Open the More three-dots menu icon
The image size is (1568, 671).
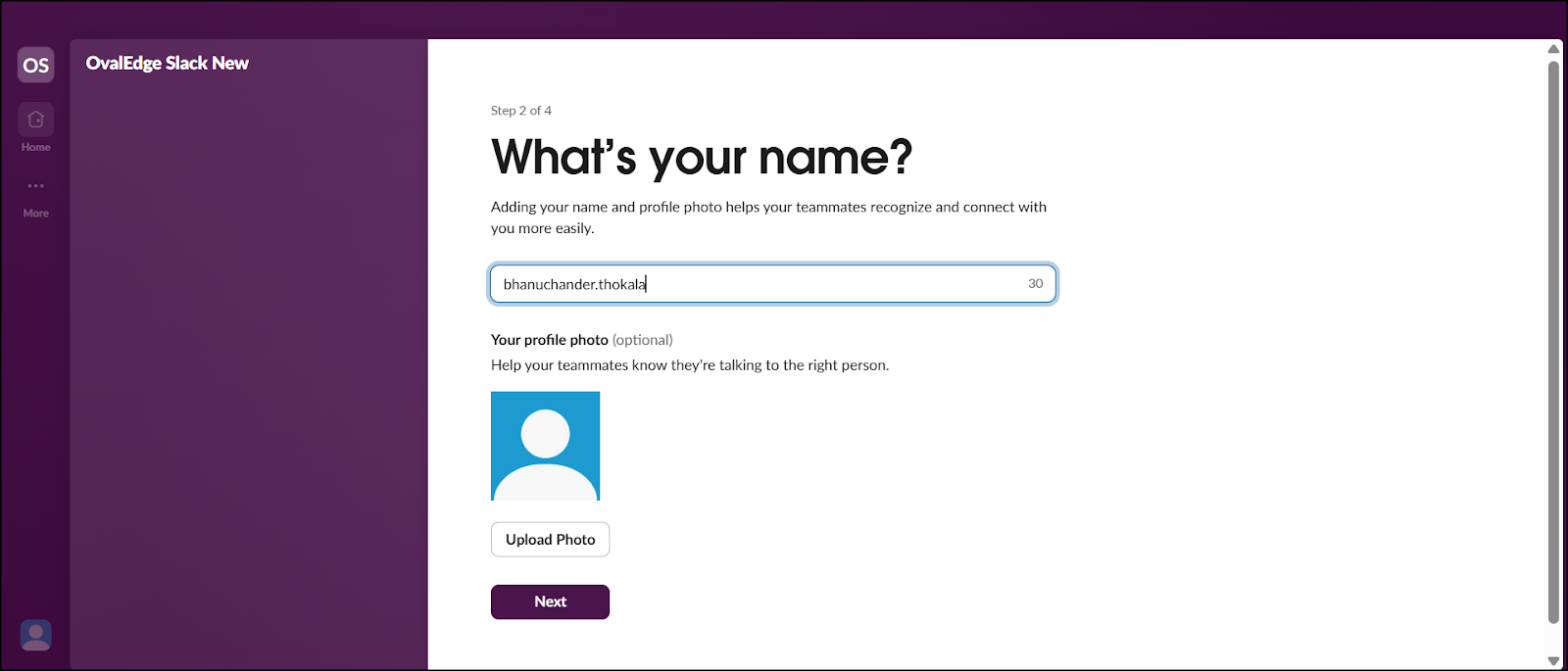pyautogui.click(x=36, y=186)
